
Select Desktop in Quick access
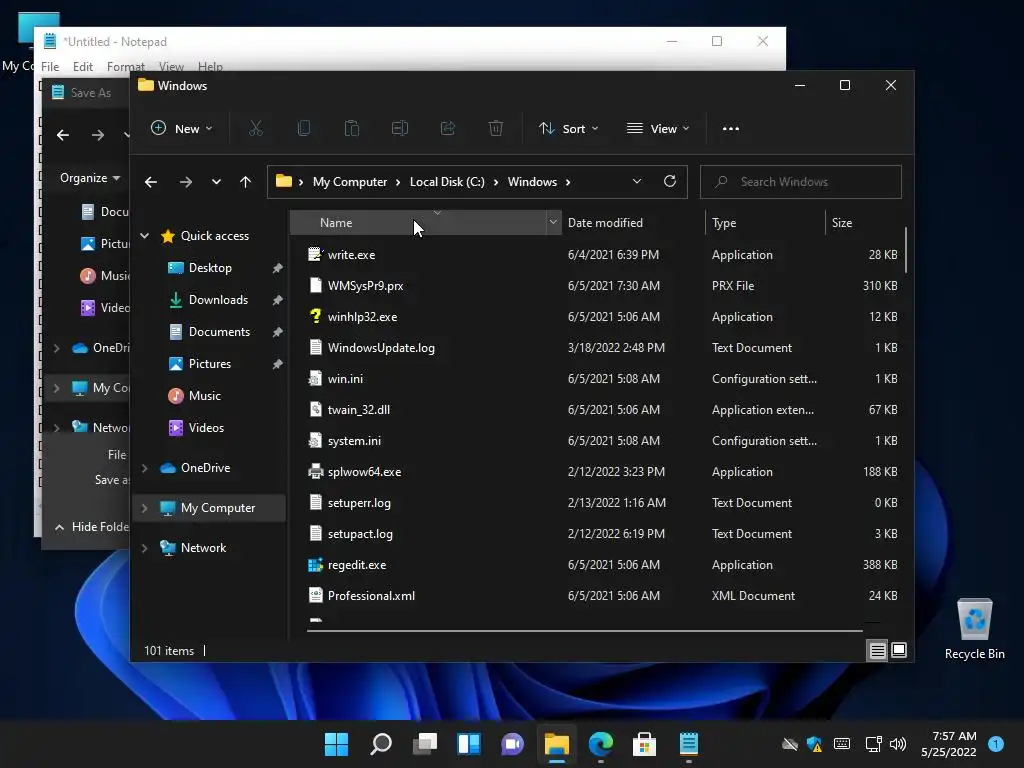(210, 268)
